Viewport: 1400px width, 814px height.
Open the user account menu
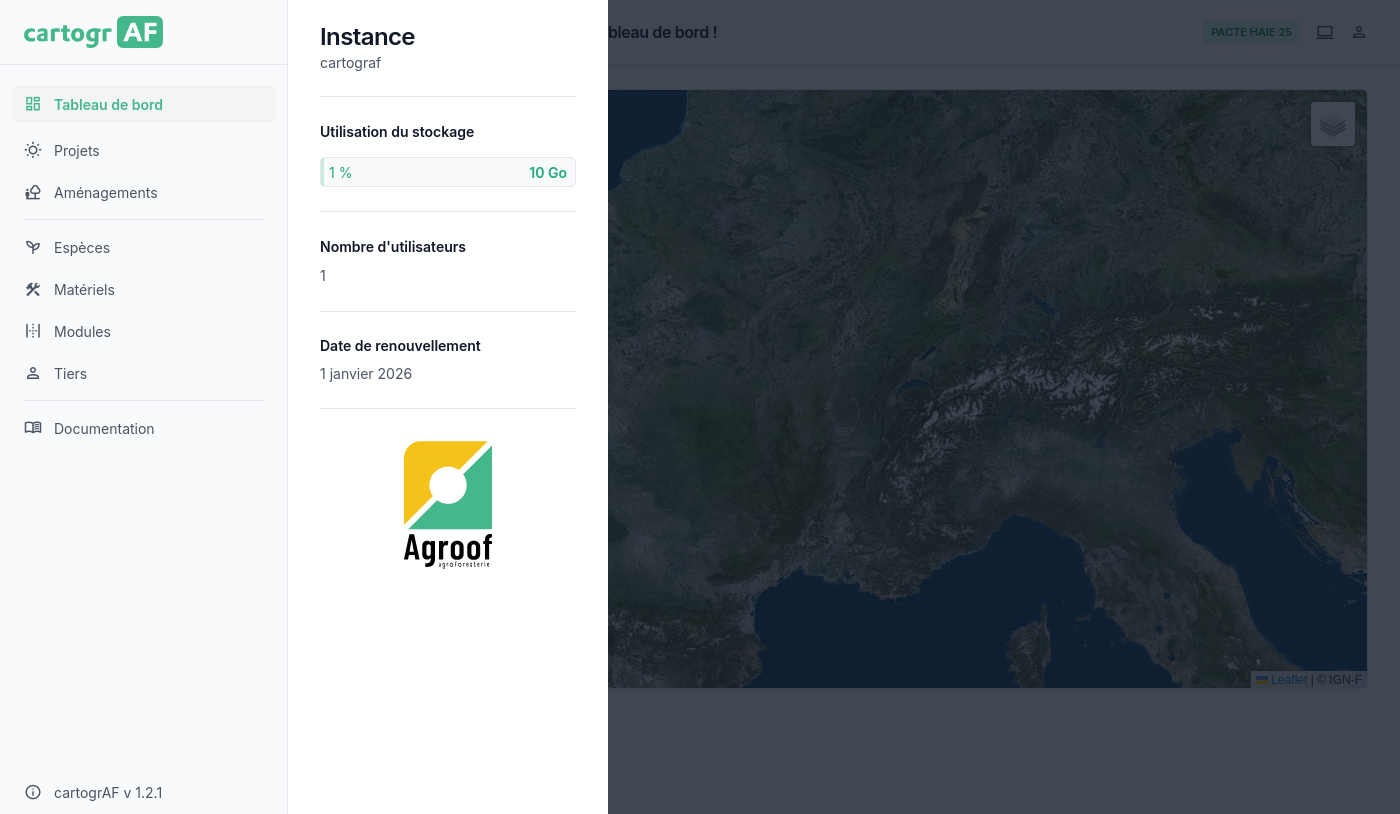1359,32
